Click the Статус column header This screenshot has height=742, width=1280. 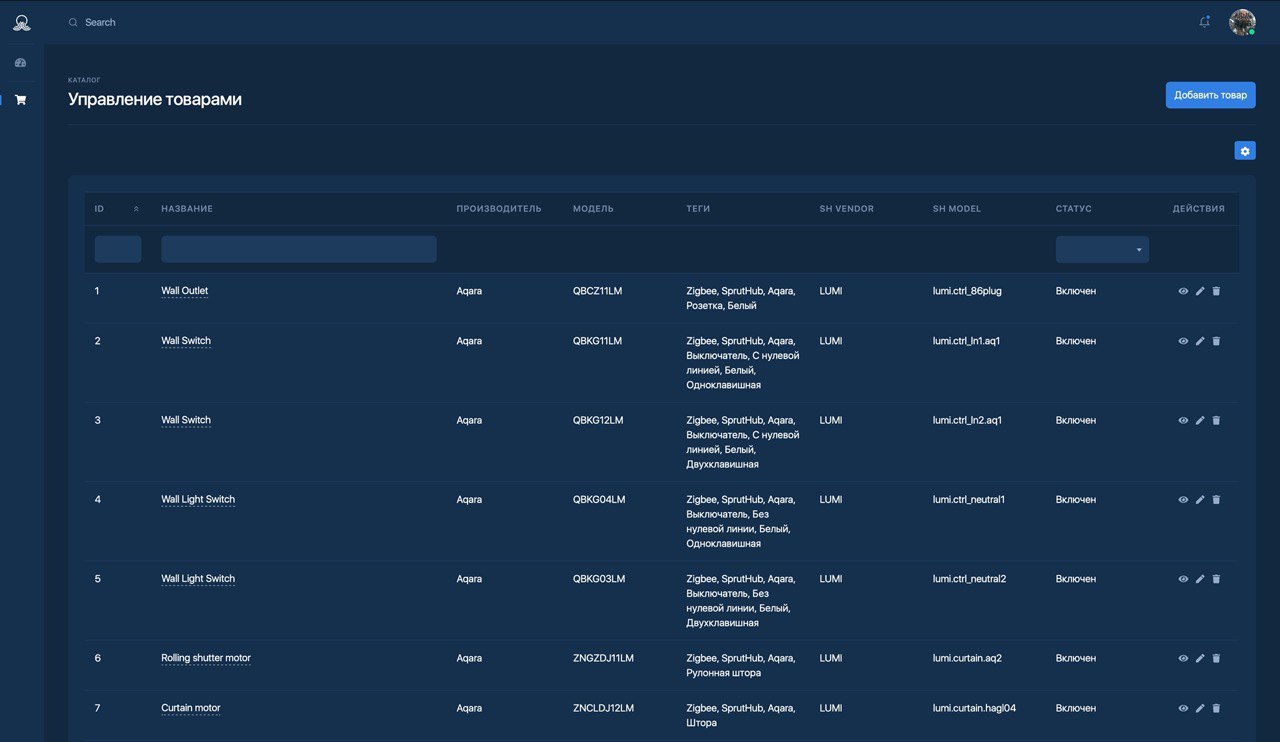[1074, 209]
